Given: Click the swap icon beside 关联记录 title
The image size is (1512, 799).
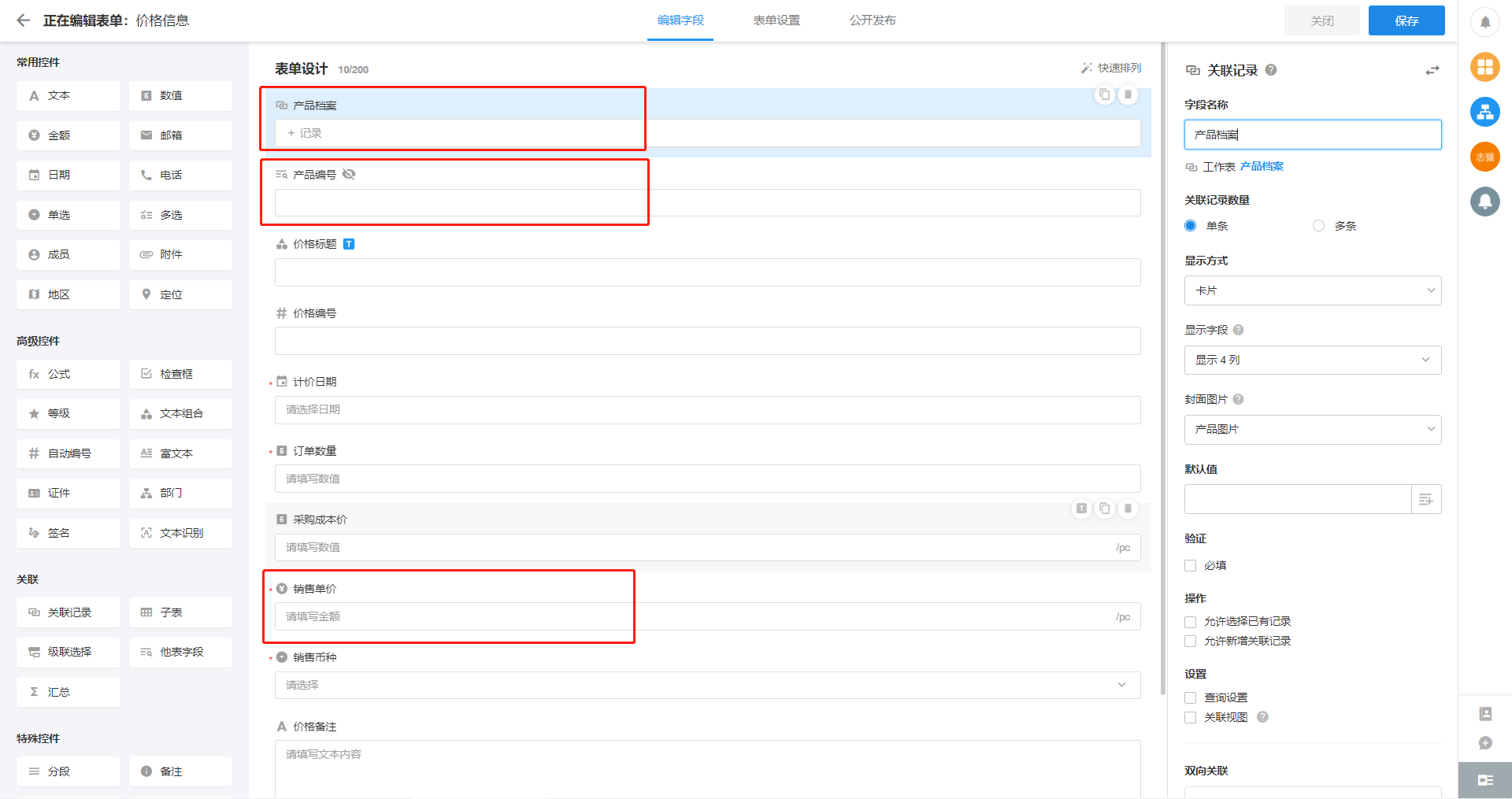Looking at the screenshot, I should point(1432,70).
